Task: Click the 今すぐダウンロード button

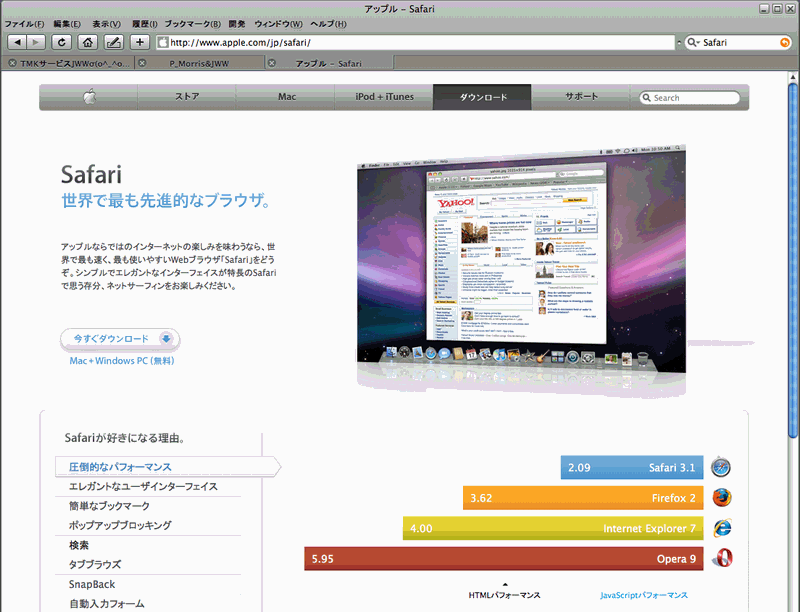Action: point(120,339)
